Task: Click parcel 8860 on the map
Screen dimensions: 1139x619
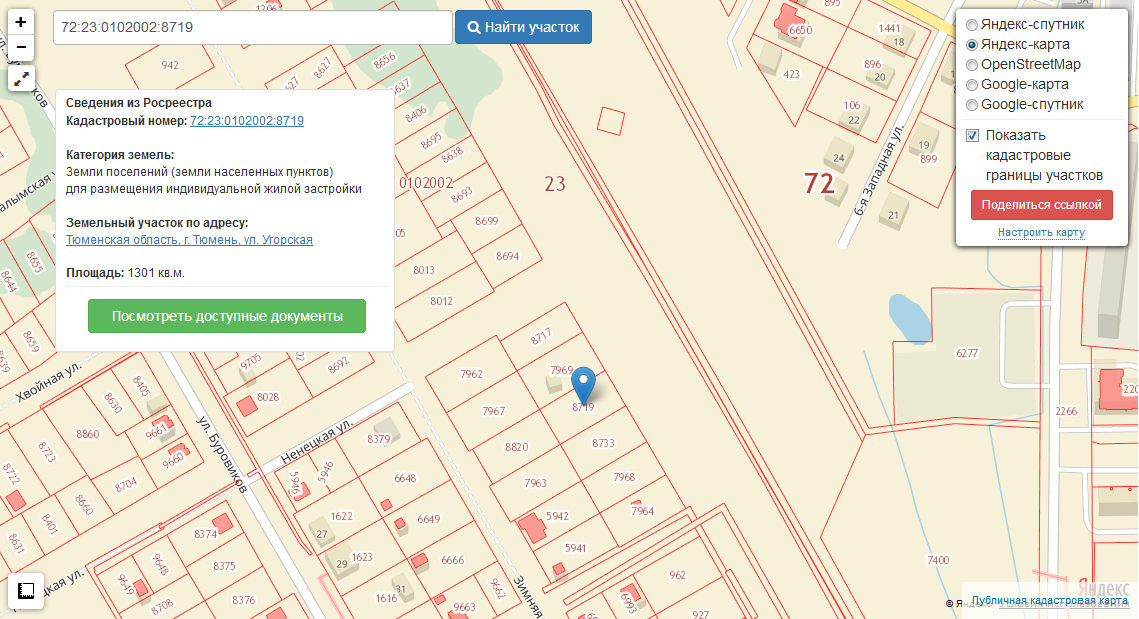Action: coord(87,434)
